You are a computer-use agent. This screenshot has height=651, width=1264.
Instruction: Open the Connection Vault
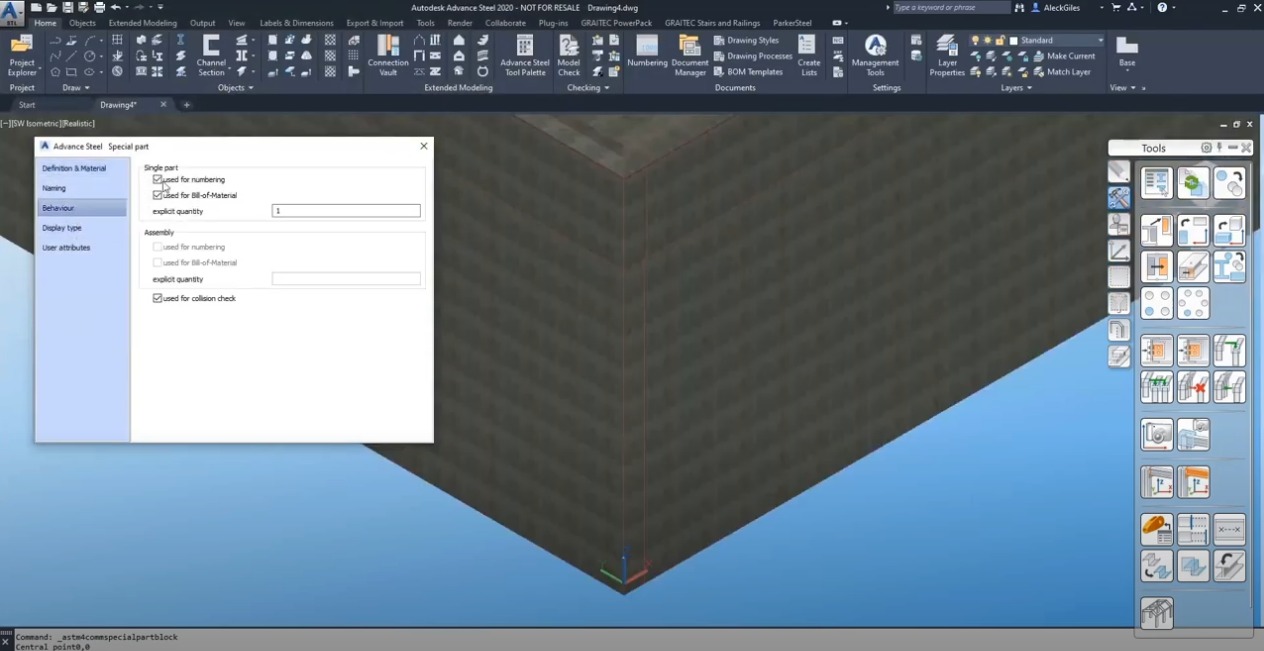tap(388, 55)
